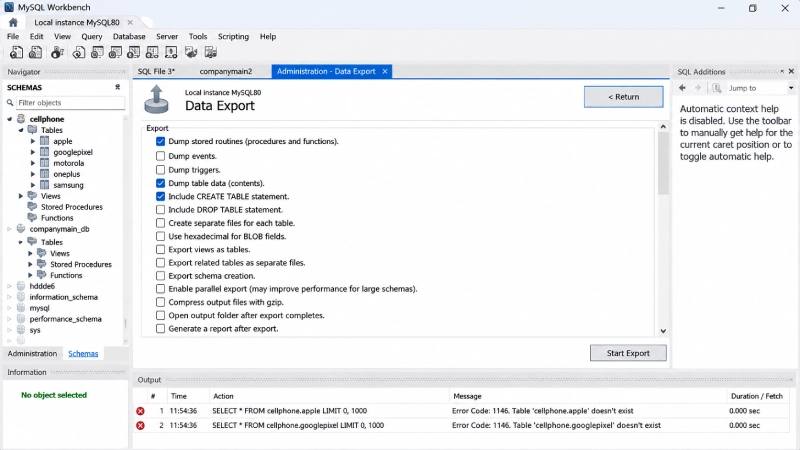This screenshot has height=450, width=800.
Task: Go forward in the SQL Additions help
Action: point(698,88)
